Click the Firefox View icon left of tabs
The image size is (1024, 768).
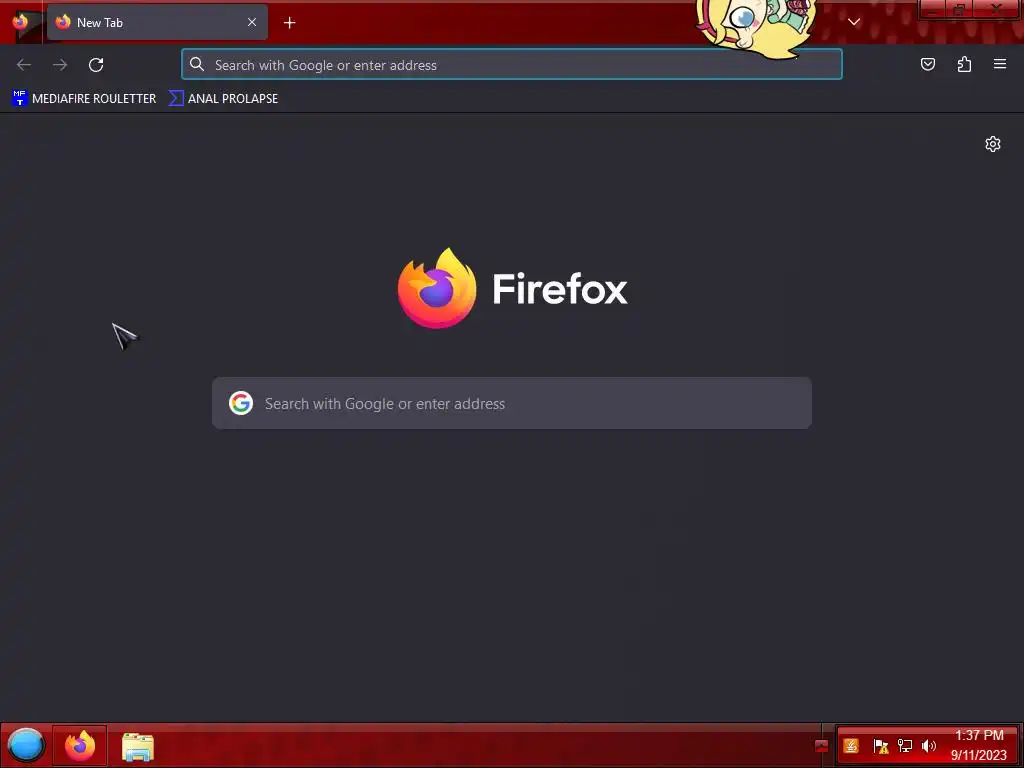point(20,22)
